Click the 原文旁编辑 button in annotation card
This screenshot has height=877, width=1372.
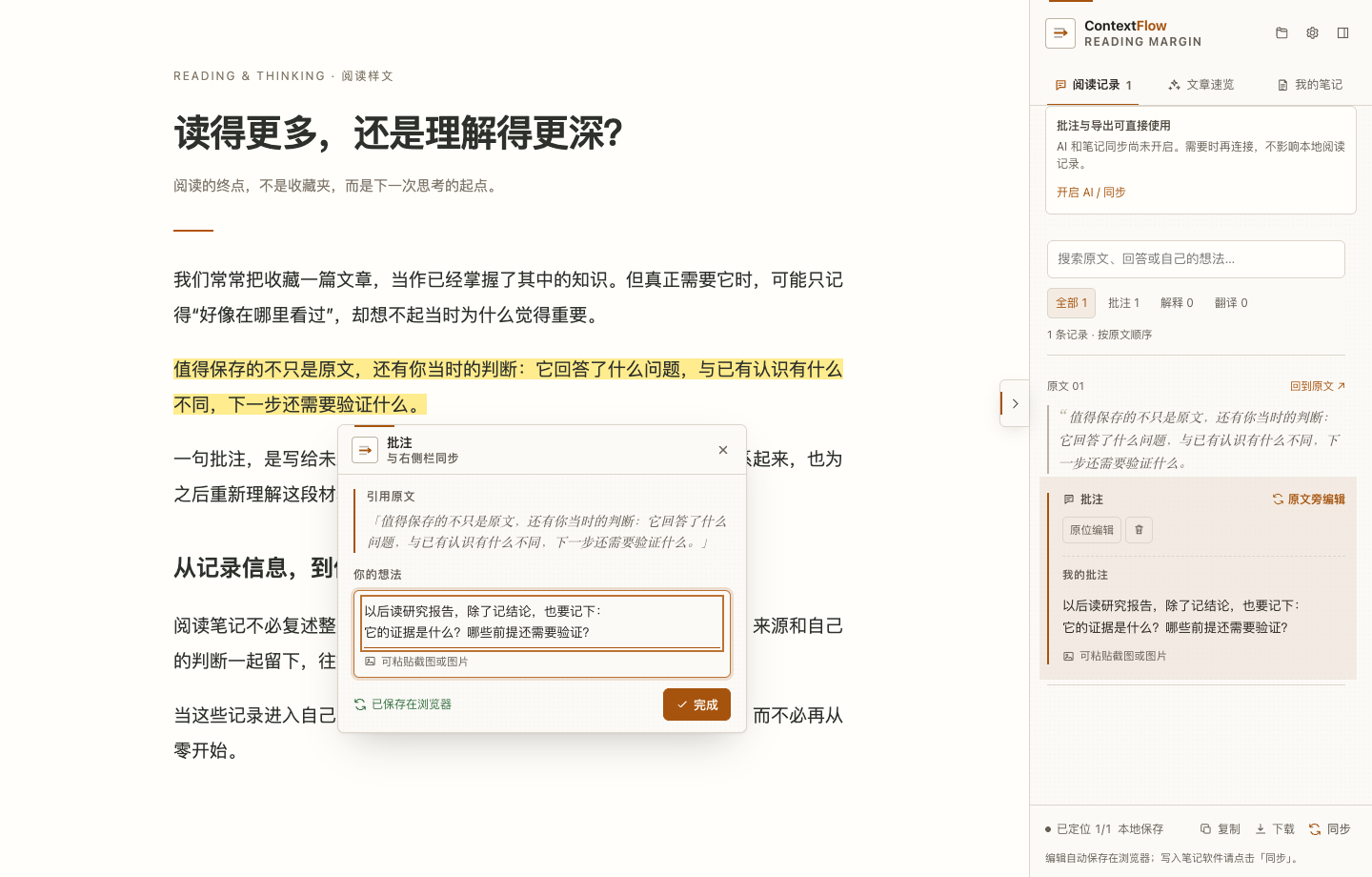click(1308, 500)
